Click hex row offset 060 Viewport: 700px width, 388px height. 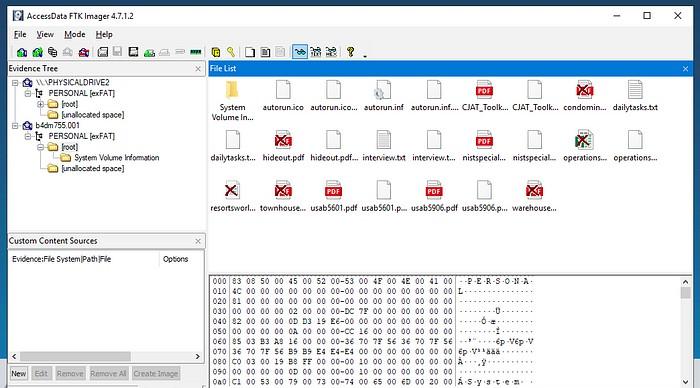[220, 342]
